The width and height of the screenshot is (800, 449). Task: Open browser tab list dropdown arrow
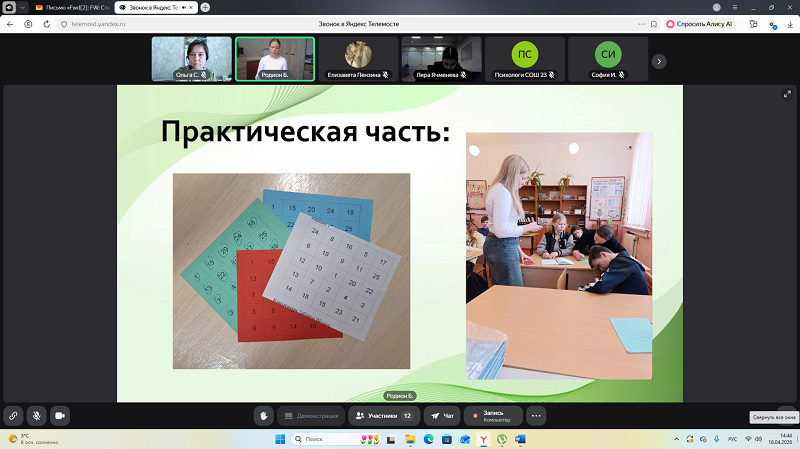pyautogui.click(x=22, y=8)
